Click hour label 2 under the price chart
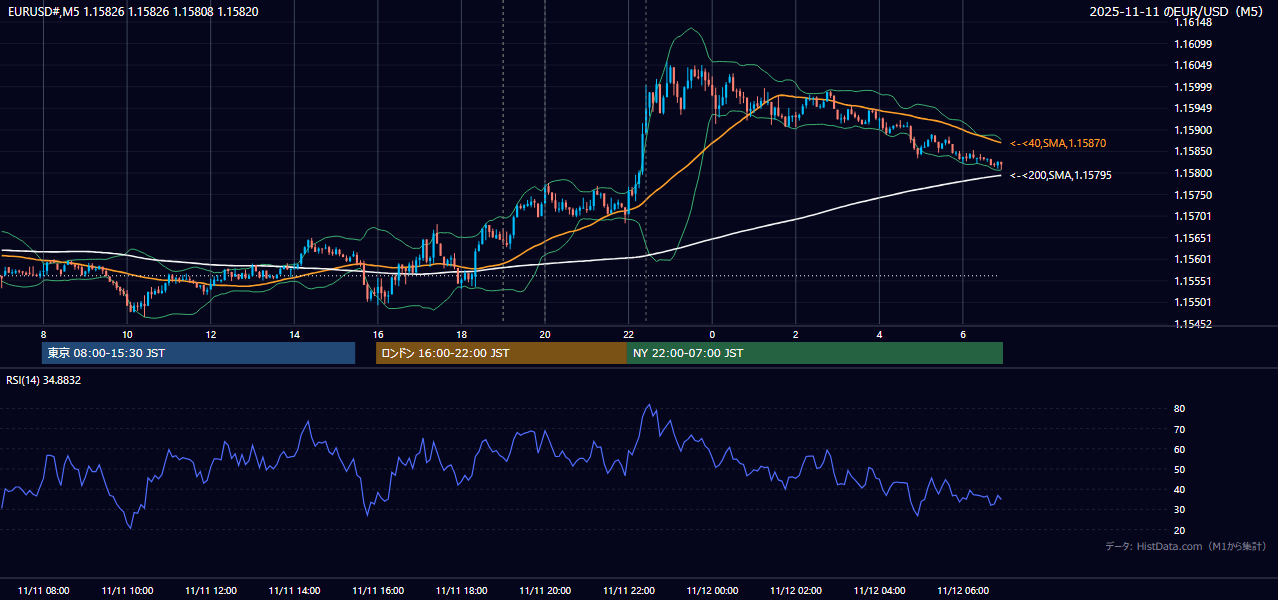 point(795,334)
